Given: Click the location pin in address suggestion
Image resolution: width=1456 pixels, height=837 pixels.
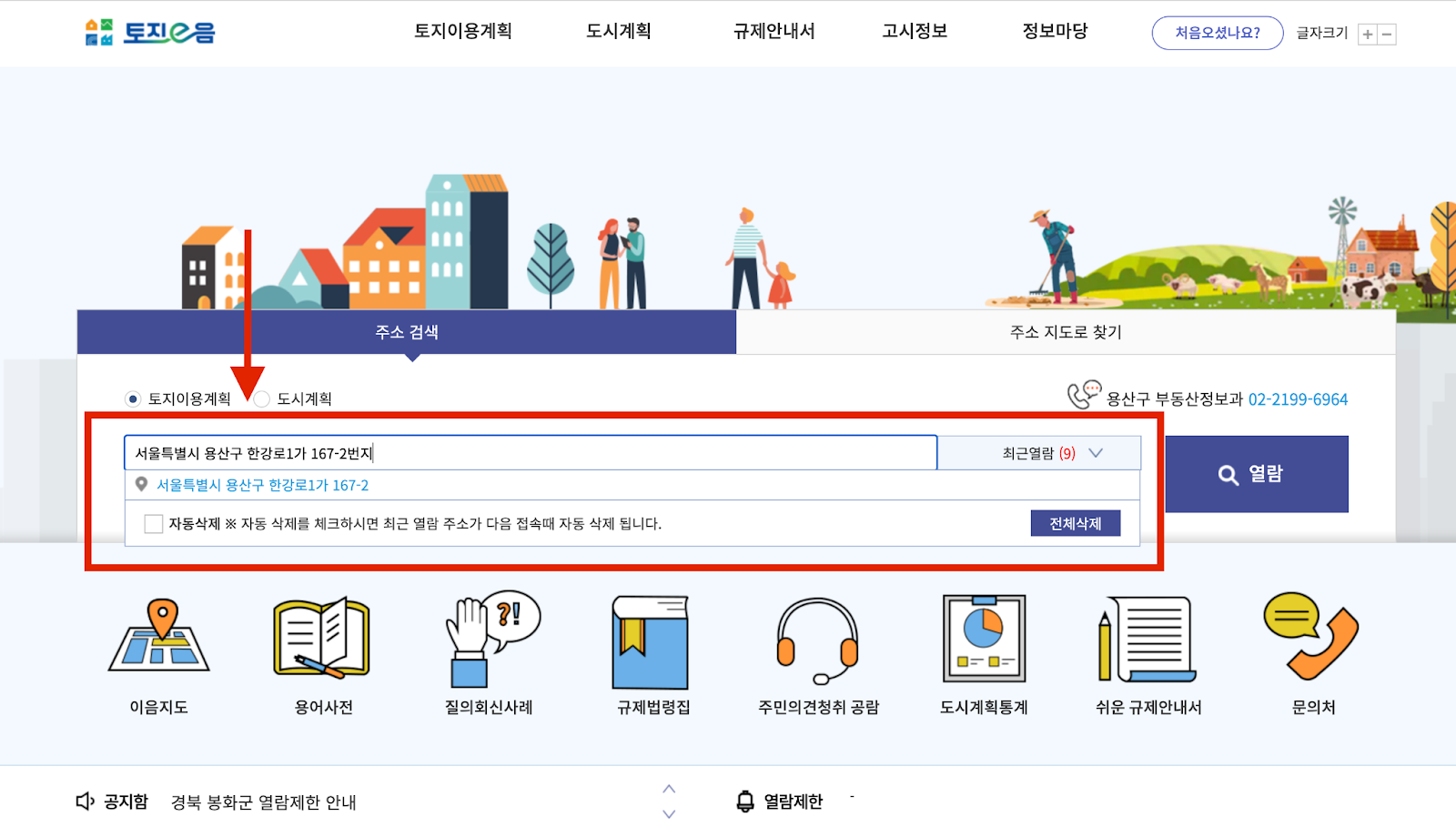Looking at the screenshot, I should (141, 485).
